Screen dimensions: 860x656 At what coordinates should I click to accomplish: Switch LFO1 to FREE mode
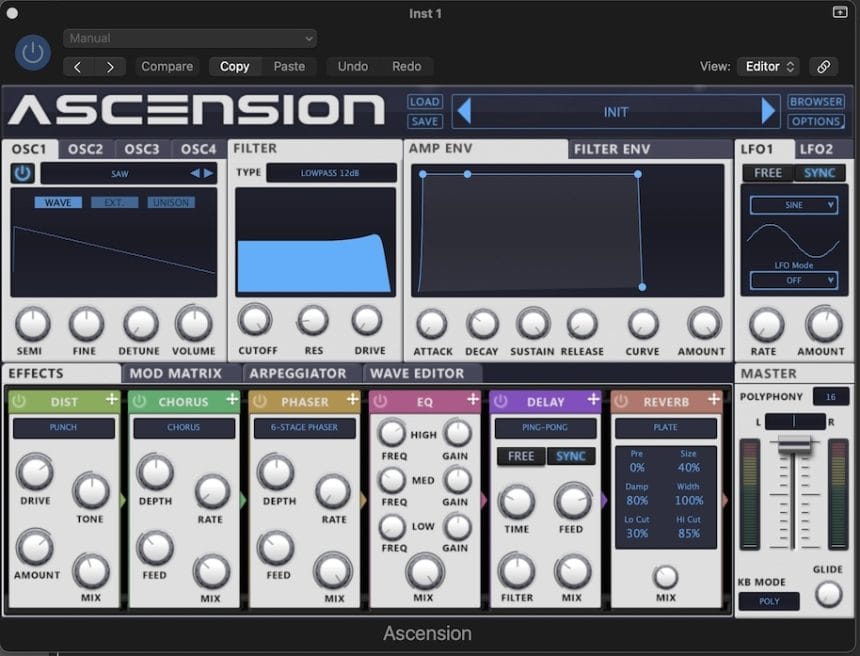(768, 173)
